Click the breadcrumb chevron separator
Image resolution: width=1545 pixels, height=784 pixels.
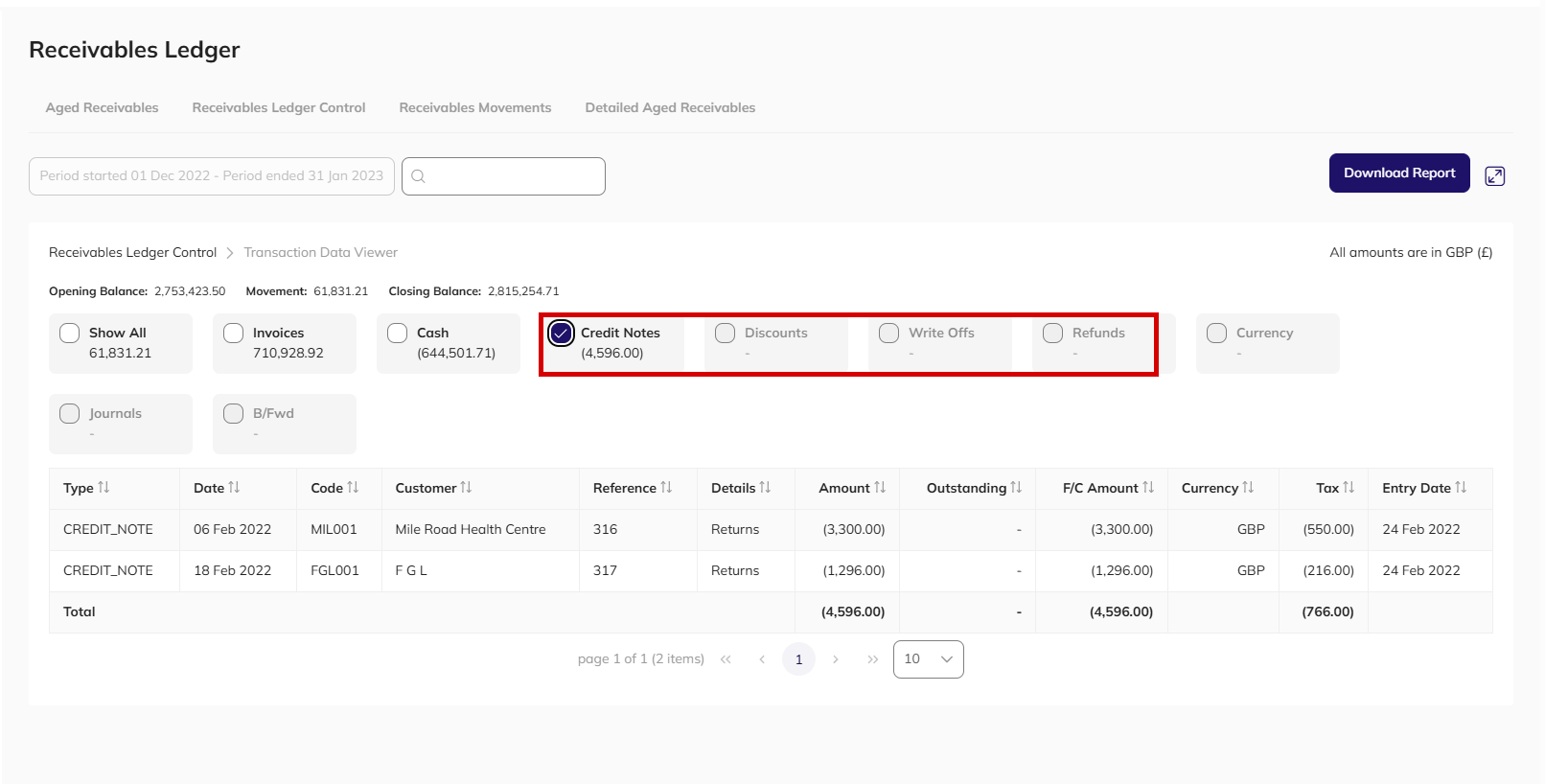tap(230, 253)
